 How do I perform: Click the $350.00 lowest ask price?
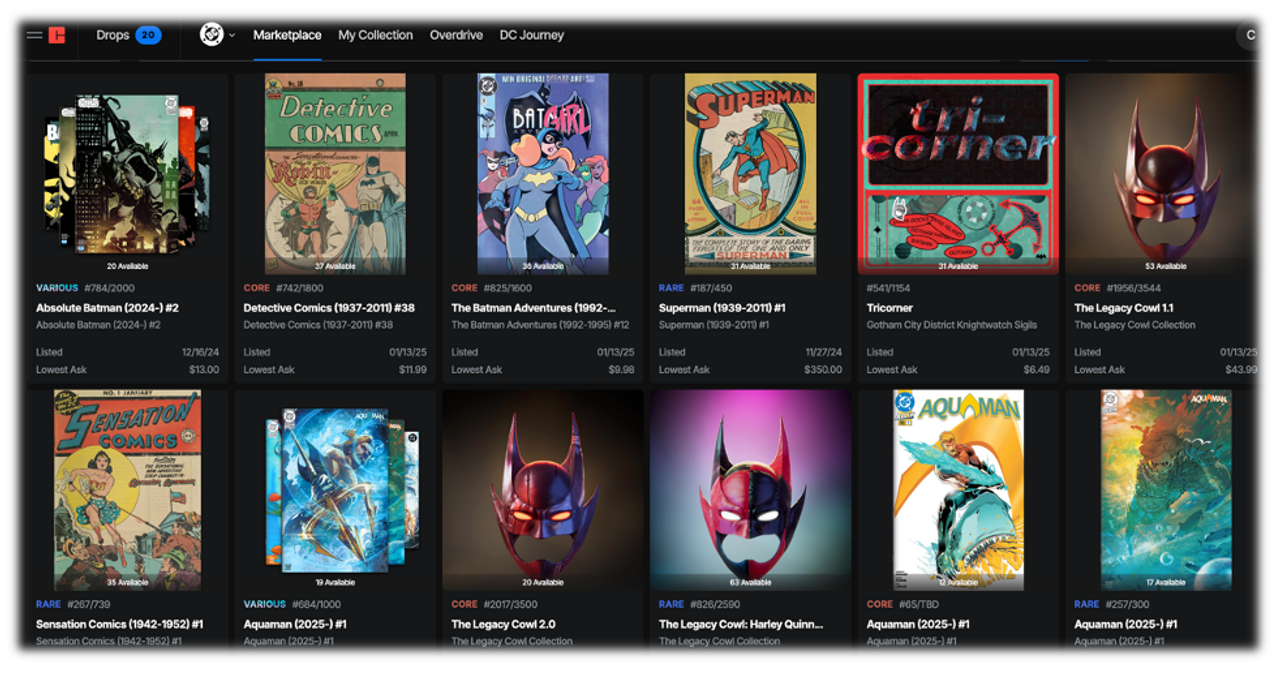click(824, 370)
